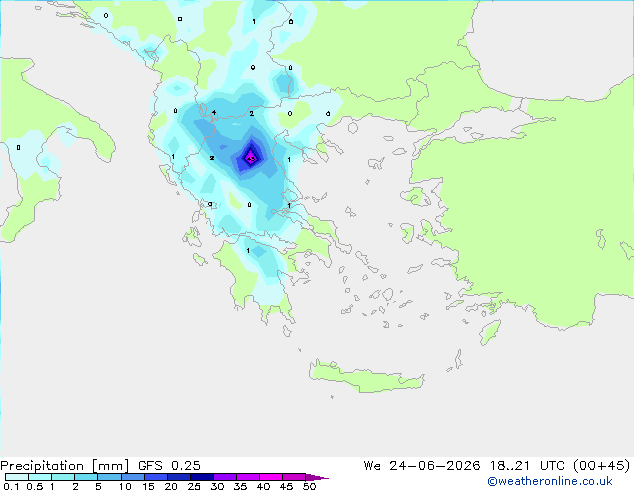Click the 20–25 mm legend swatch
Image resolution: width=634 pixels, height=490 pixels.
[178, 477]
